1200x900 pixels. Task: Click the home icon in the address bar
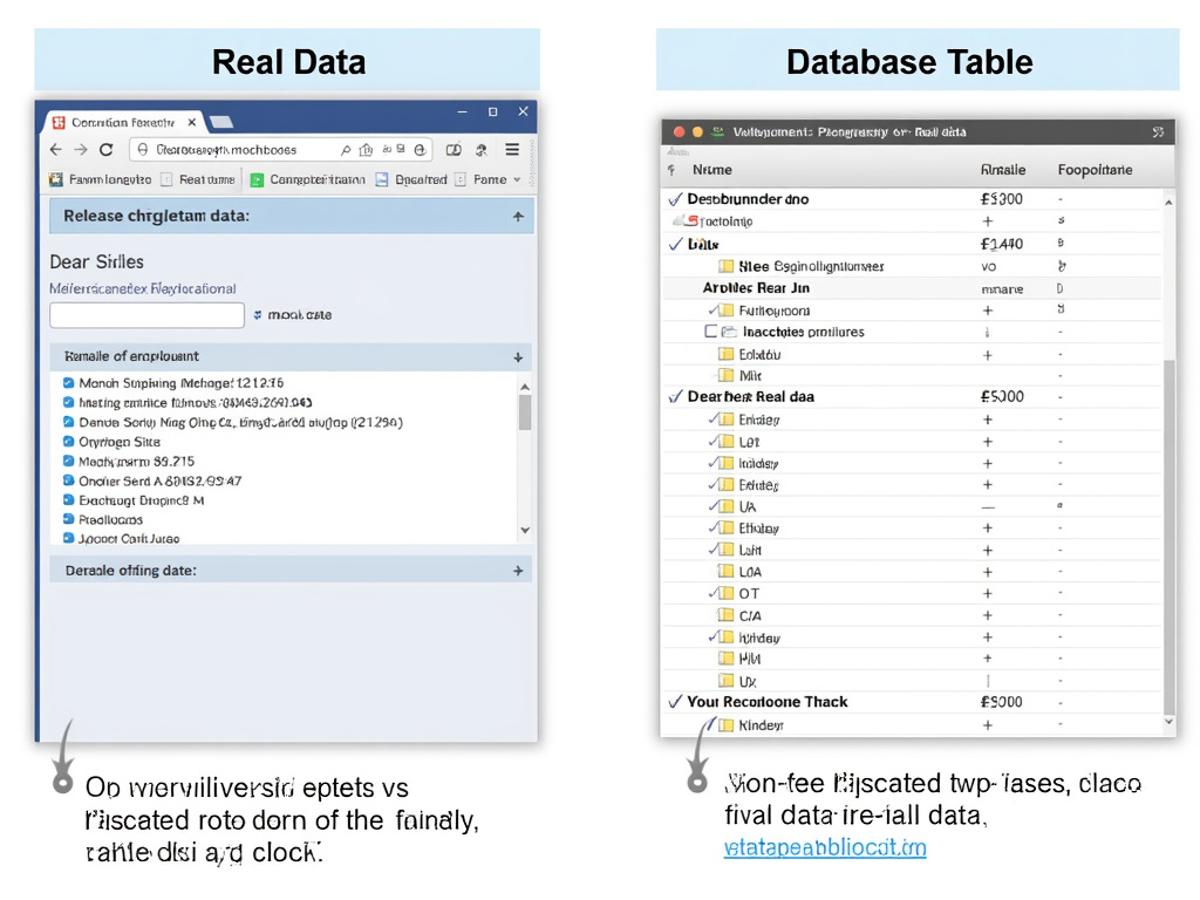[x=367, y=148]
